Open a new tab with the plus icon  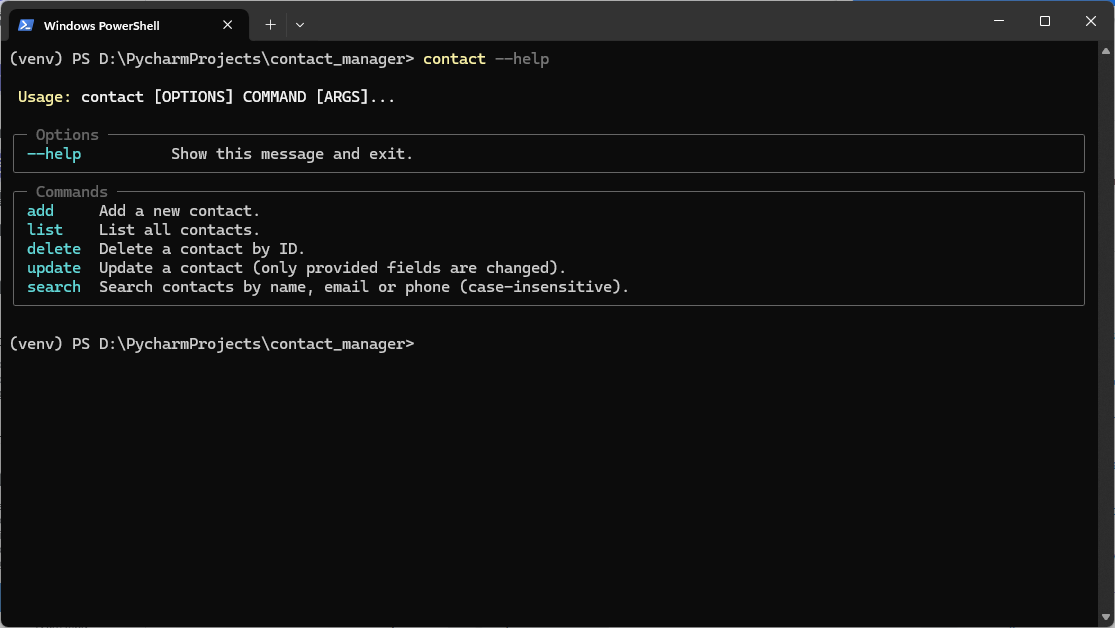point(270,25)
